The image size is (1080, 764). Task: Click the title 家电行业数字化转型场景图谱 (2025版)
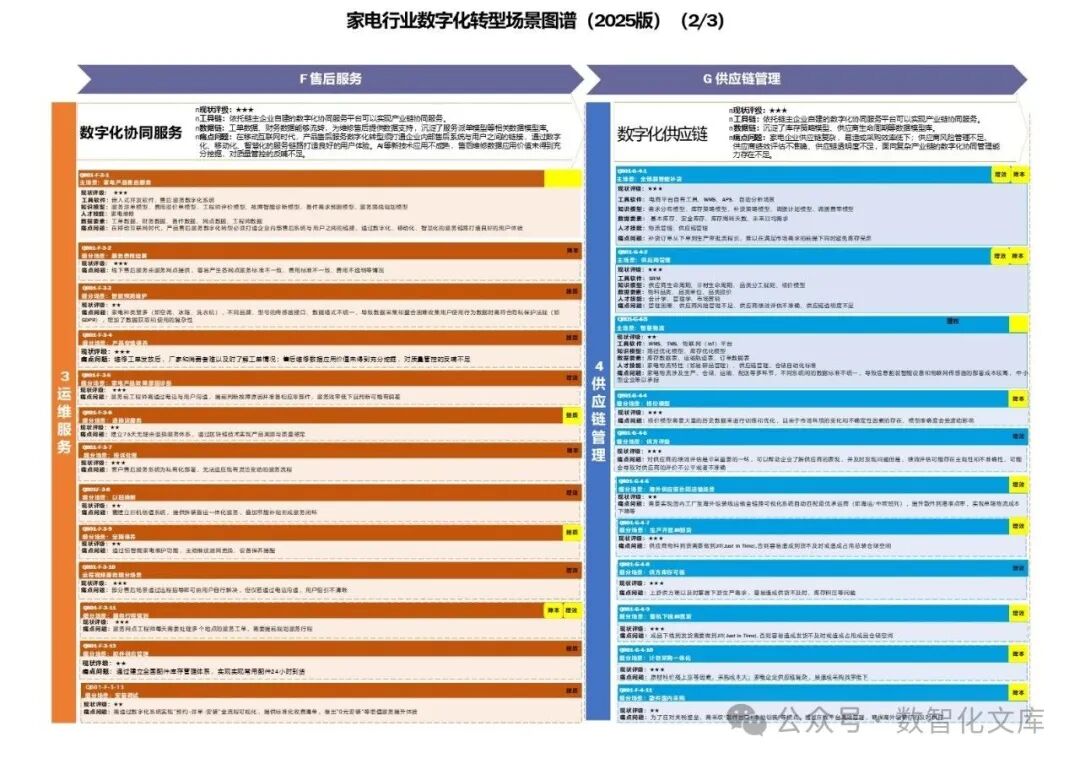tap(534, 21)
